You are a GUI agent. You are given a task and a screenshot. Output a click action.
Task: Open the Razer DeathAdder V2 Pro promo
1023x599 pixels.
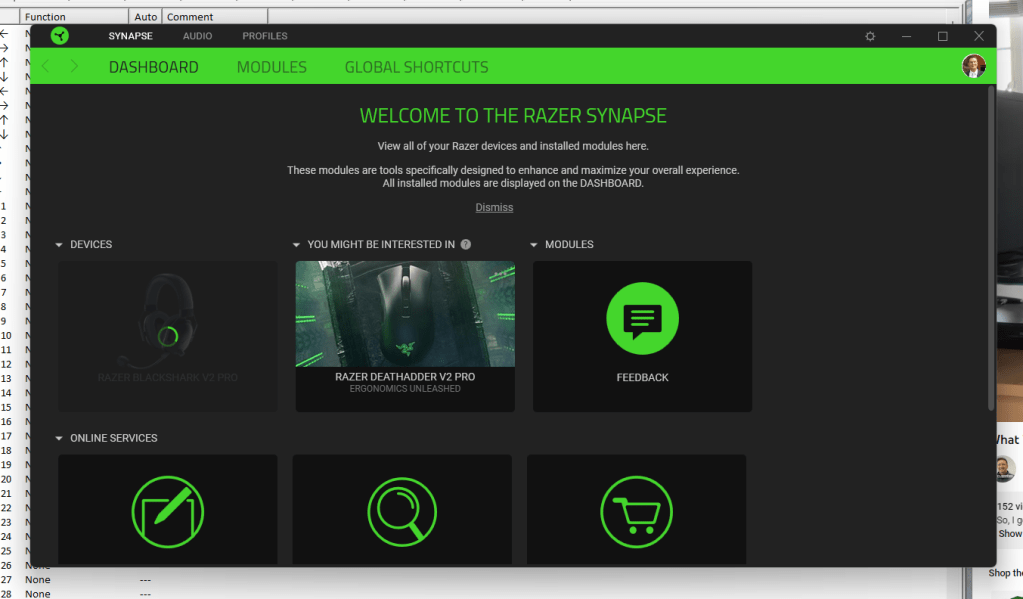(405, 336)
